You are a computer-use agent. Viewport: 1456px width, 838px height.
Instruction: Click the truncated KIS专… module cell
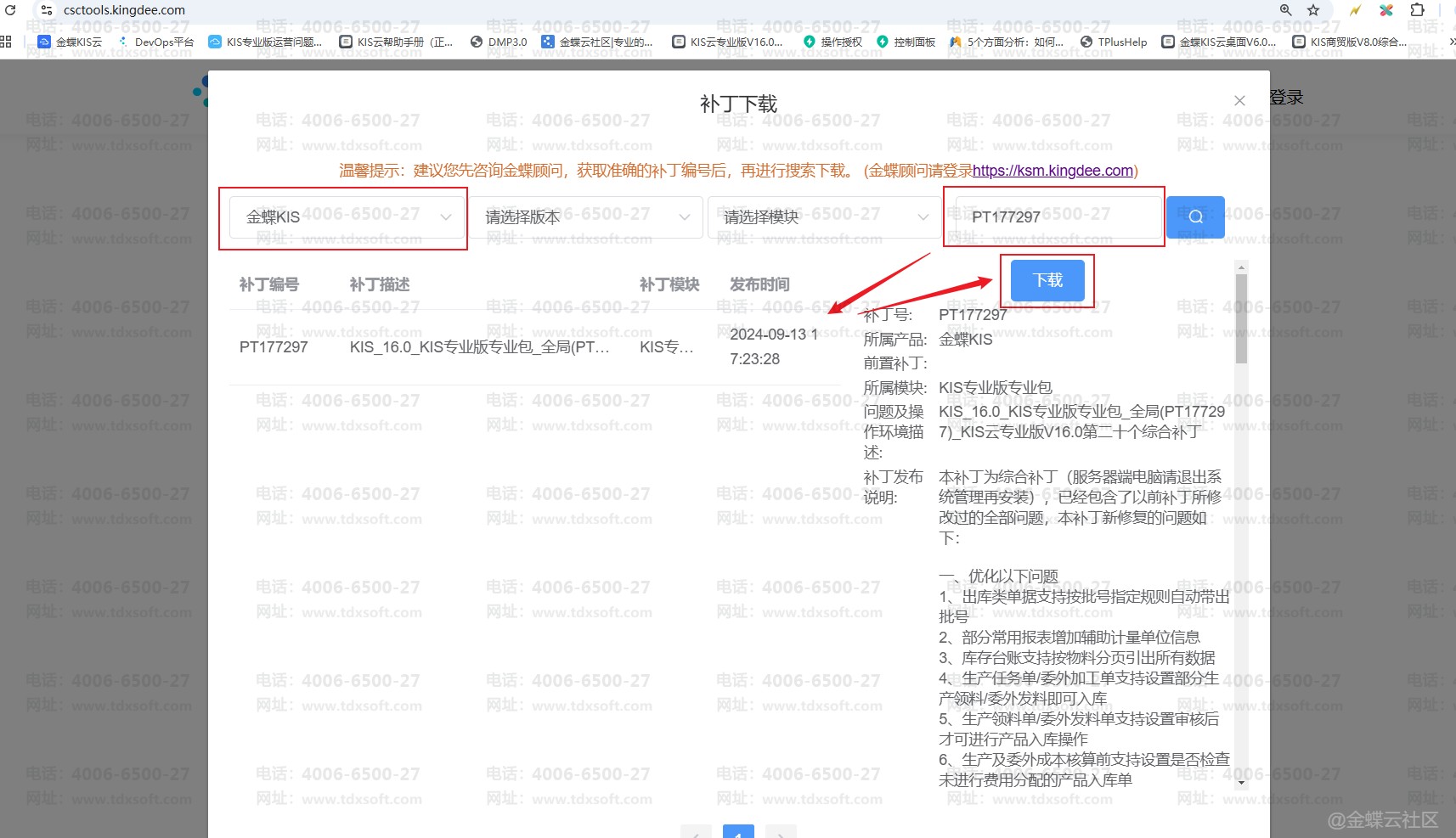667,347
